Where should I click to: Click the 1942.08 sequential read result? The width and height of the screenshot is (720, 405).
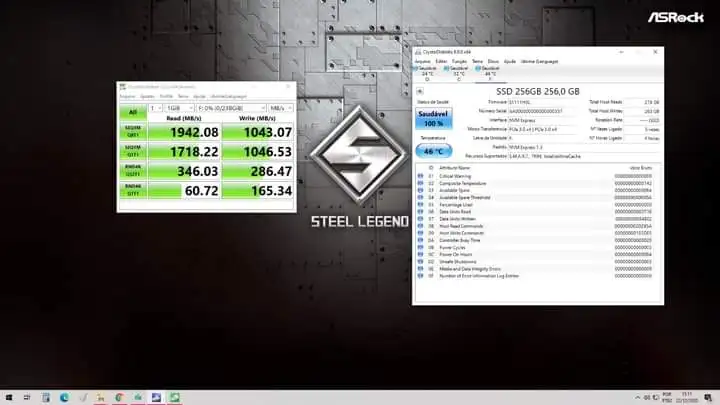(184, 132)
